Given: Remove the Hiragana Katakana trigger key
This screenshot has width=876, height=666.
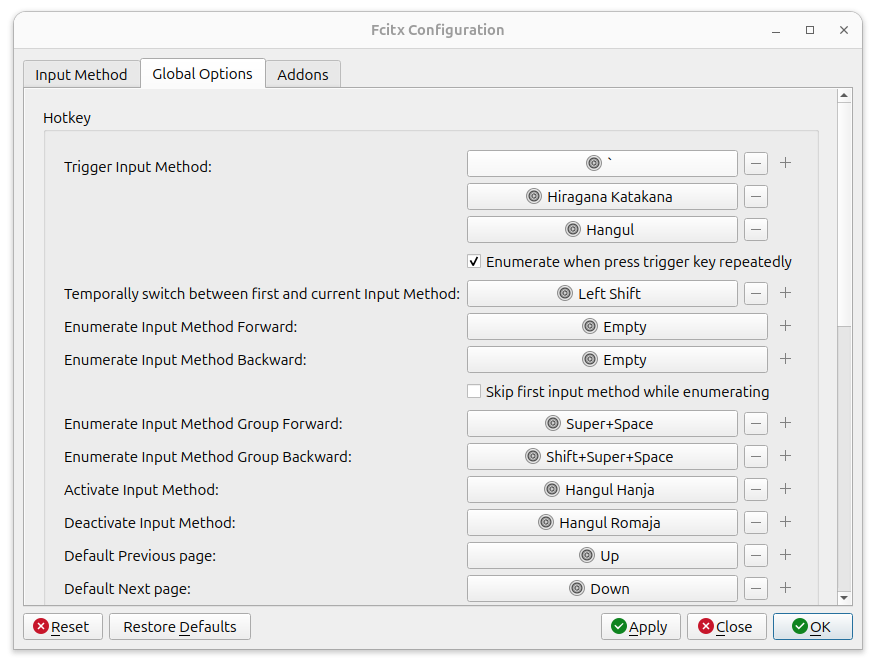Looking at the screenshot, I should [755, 197].
